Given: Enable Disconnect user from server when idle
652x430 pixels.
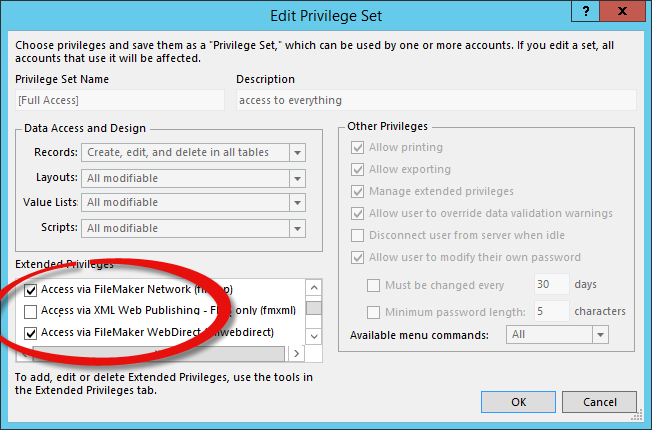Looking at the screenshot, I should [x=358, y=235].
